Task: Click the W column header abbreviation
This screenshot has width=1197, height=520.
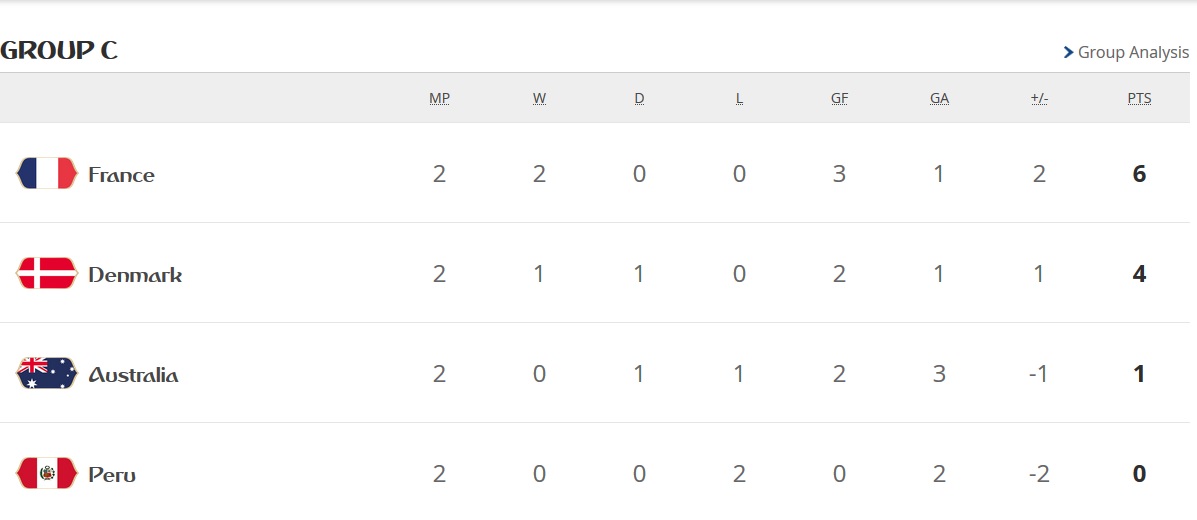Action: point(539,99)
